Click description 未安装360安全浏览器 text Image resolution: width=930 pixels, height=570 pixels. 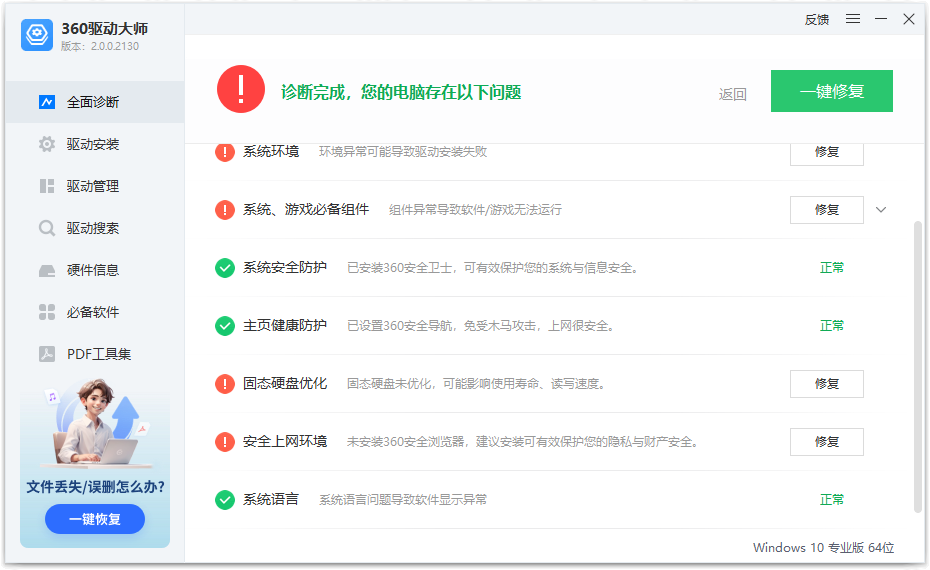click(x=522, y=442)
